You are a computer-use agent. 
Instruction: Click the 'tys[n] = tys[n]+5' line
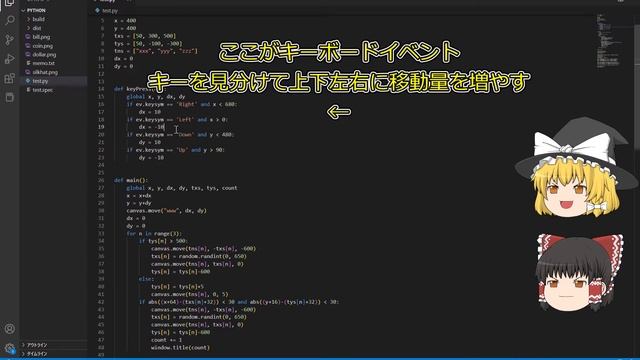[x=177, y=287]
